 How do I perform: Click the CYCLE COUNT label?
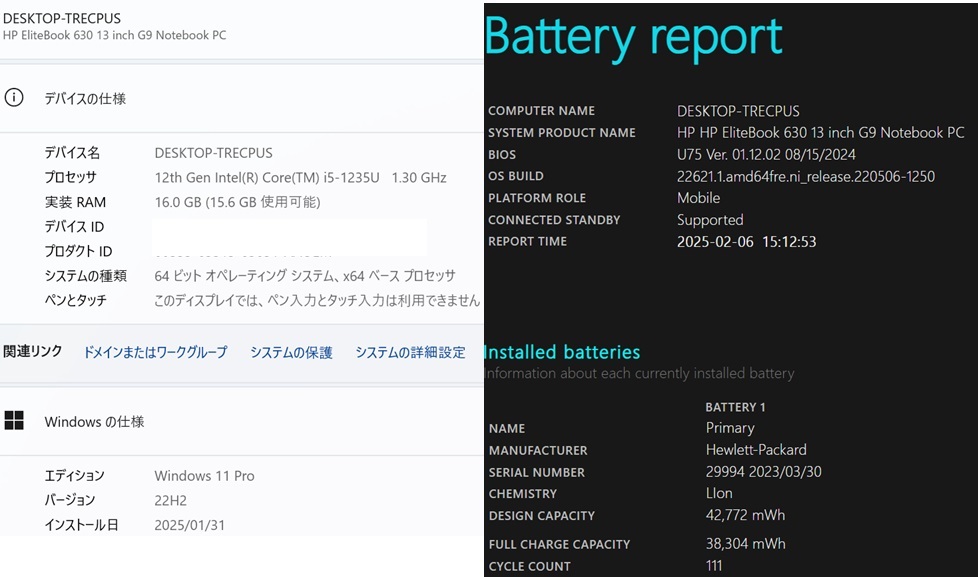530,566
